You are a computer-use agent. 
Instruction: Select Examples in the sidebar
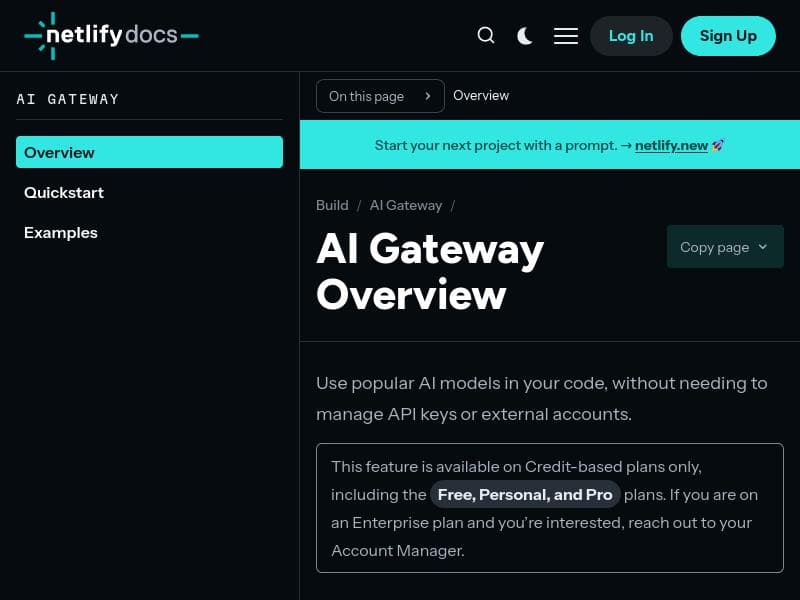(x=61, y=232)
